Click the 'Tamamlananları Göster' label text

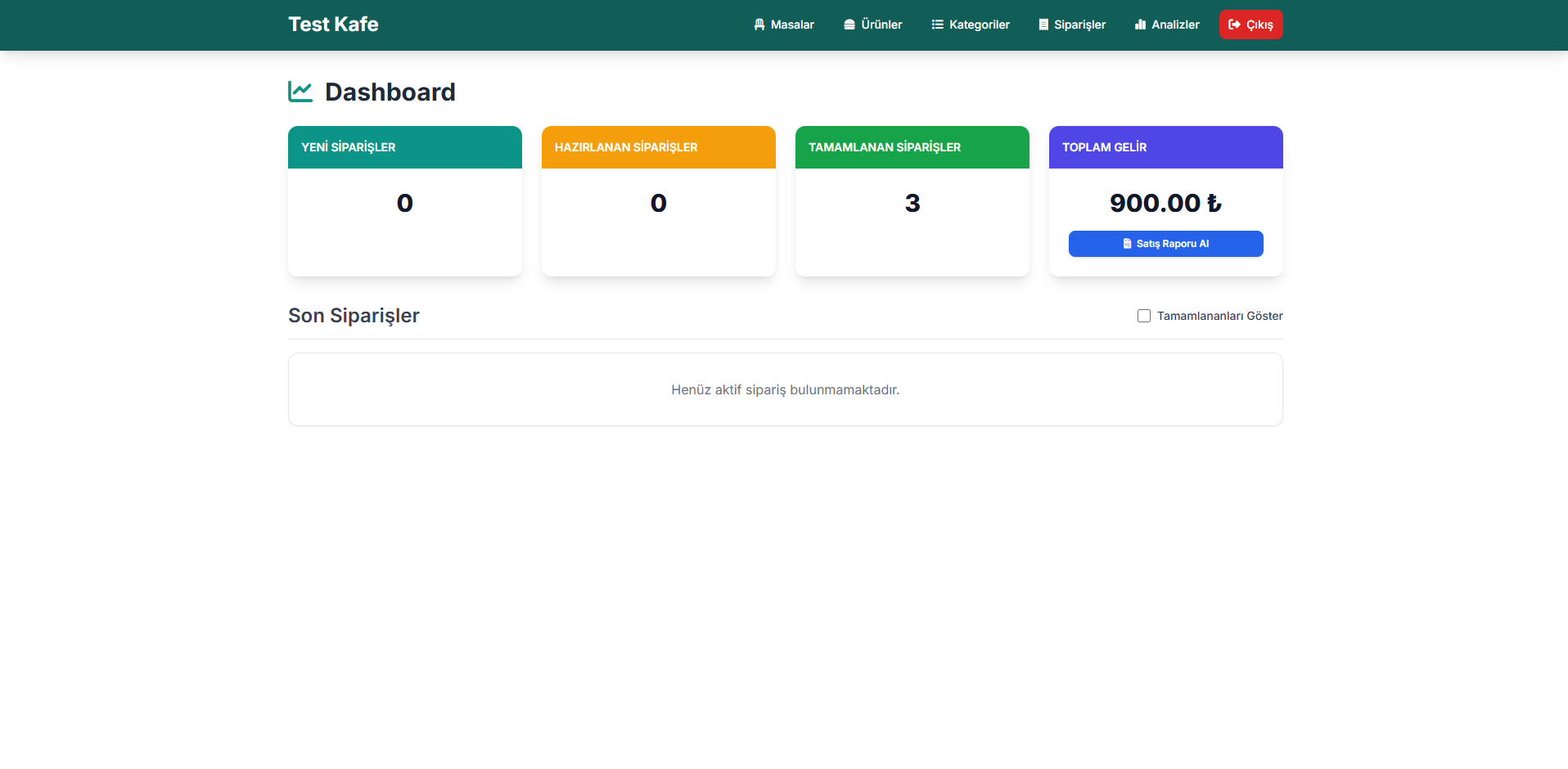click(x=1219, y=316)
